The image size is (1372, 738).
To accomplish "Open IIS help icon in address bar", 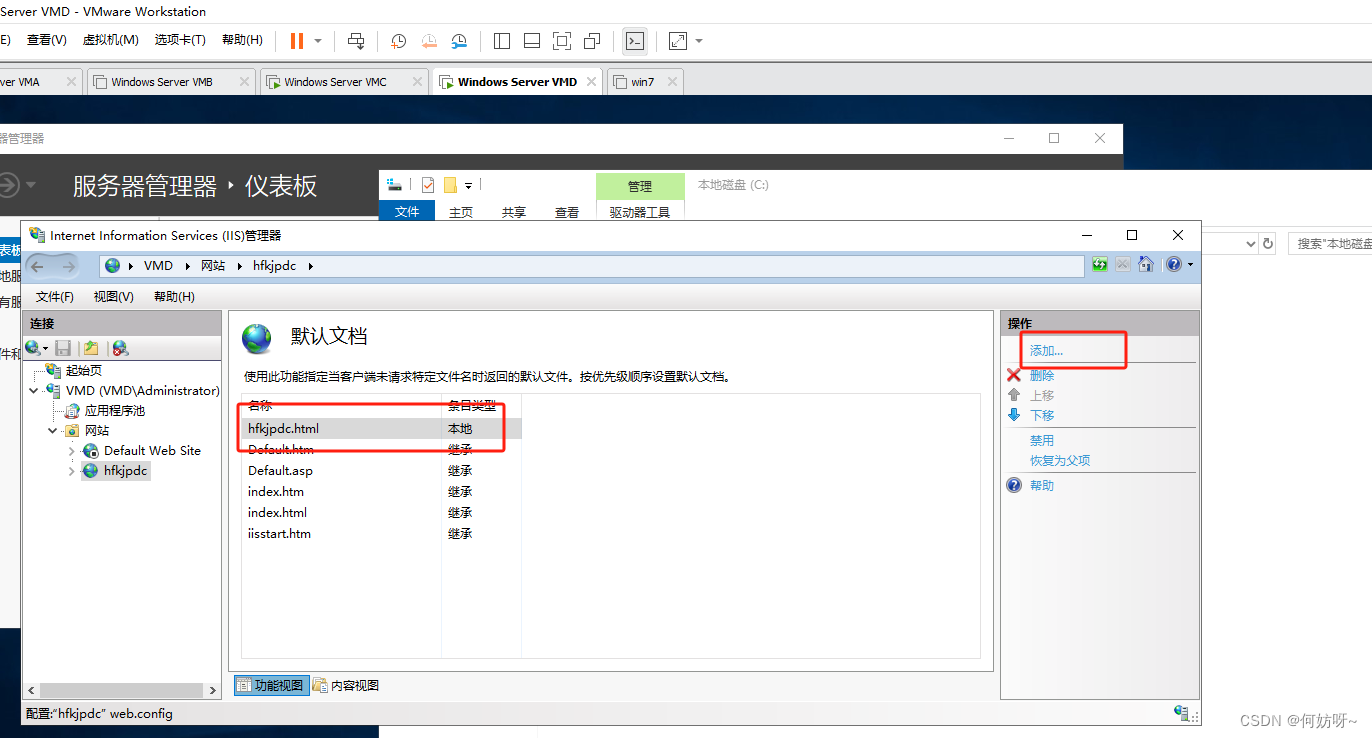I will (1173, 264).
